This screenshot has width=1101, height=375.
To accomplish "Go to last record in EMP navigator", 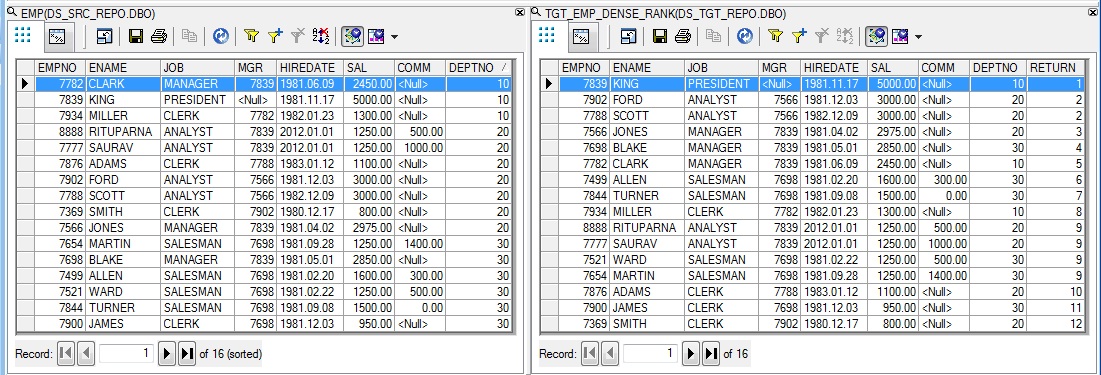I will [187, 354].
